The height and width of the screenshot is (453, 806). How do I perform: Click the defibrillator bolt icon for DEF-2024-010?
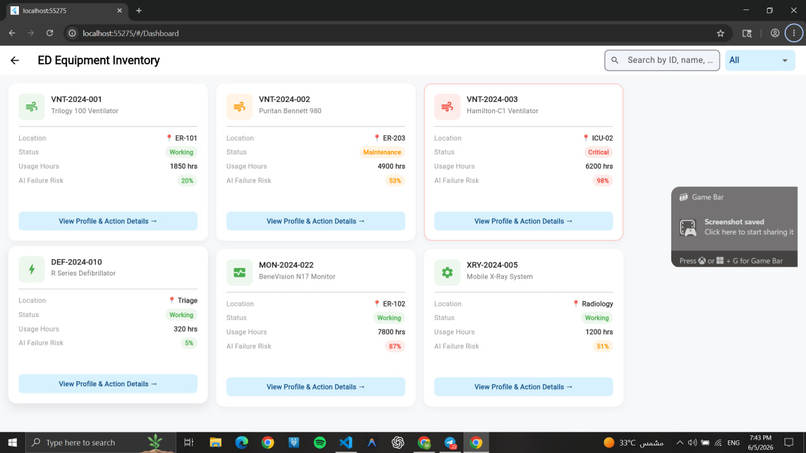pos(32,269)
